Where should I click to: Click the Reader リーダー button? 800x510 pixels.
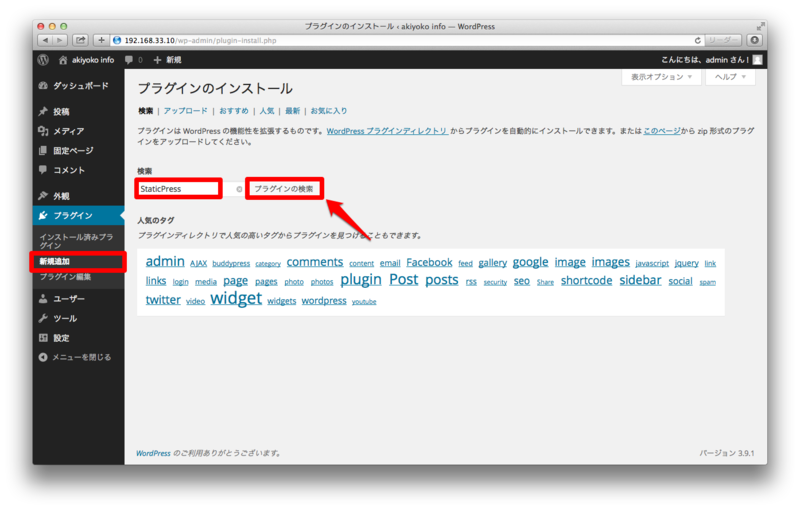click(723, 40)
